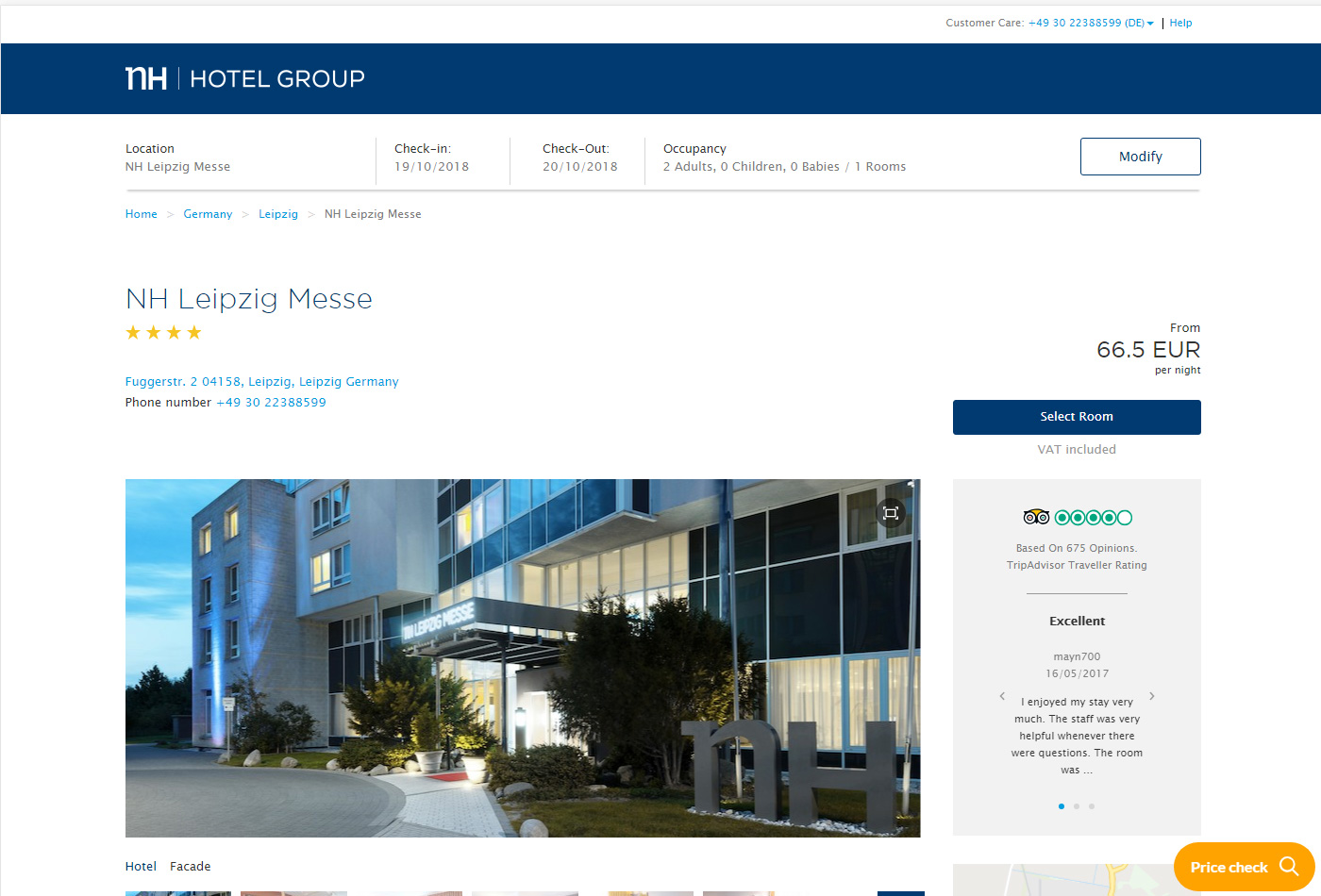Click the four-star hotel rating
The height and width of the screenshot is (896, 1321).
click(x=164, y=332)
